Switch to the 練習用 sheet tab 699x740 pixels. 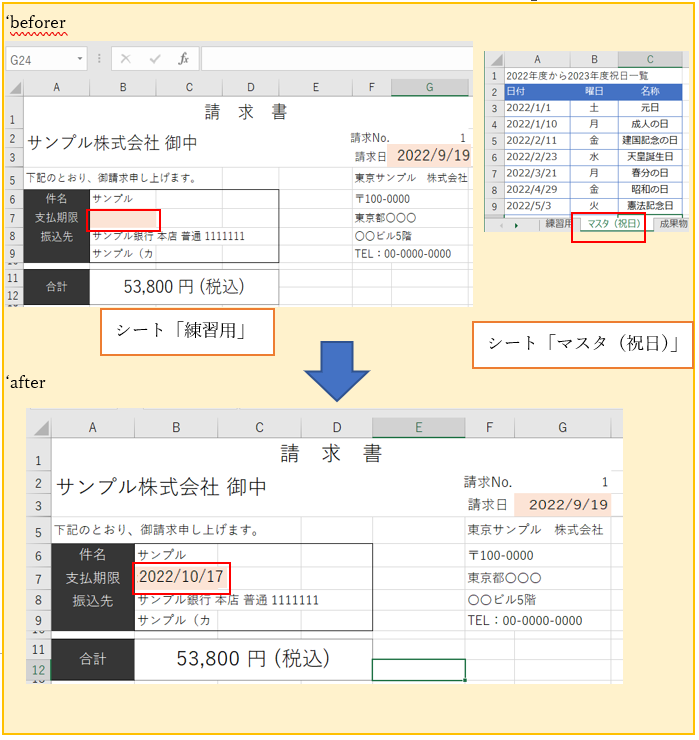click(556, 224)
